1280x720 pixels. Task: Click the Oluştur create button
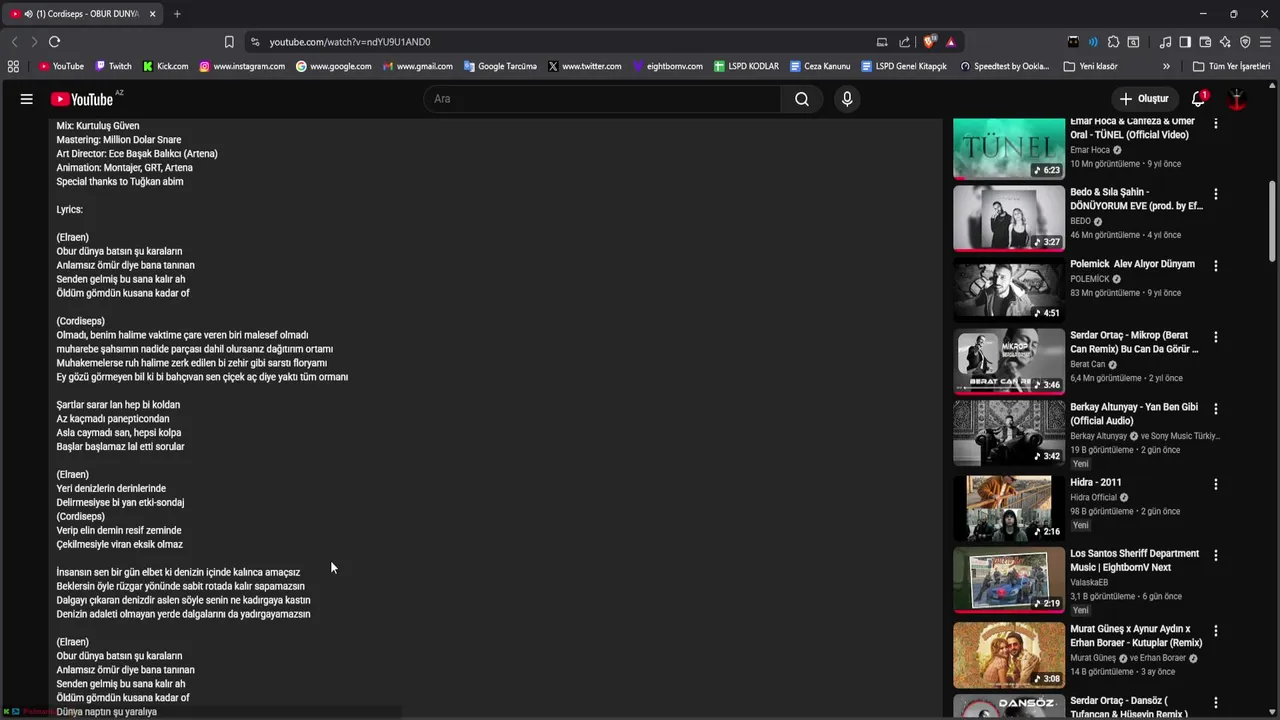pyautogui.click(x=1144, y=99)
